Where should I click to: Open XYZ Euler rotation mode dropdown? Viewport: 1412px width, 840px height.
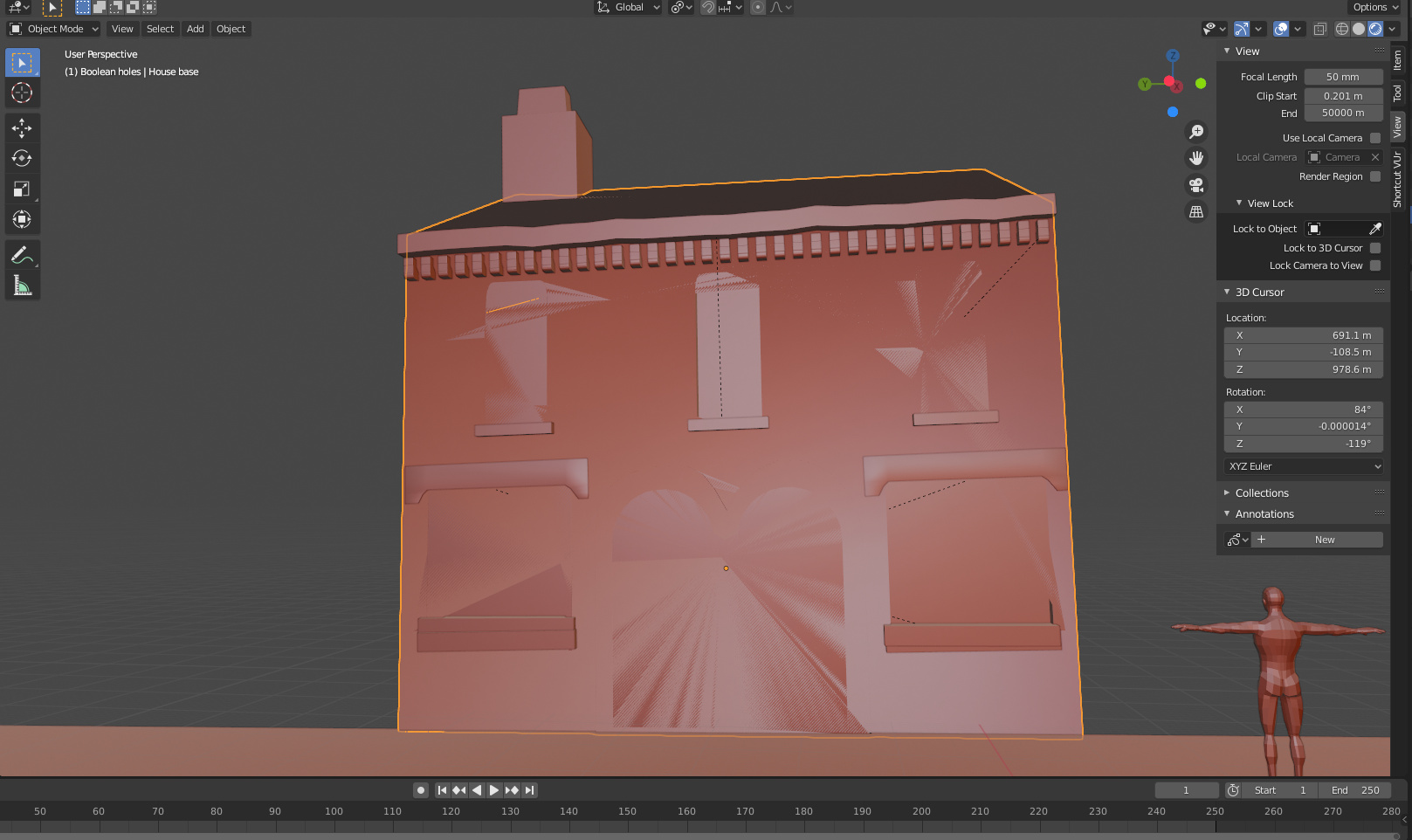click(x=1304, y=466)
